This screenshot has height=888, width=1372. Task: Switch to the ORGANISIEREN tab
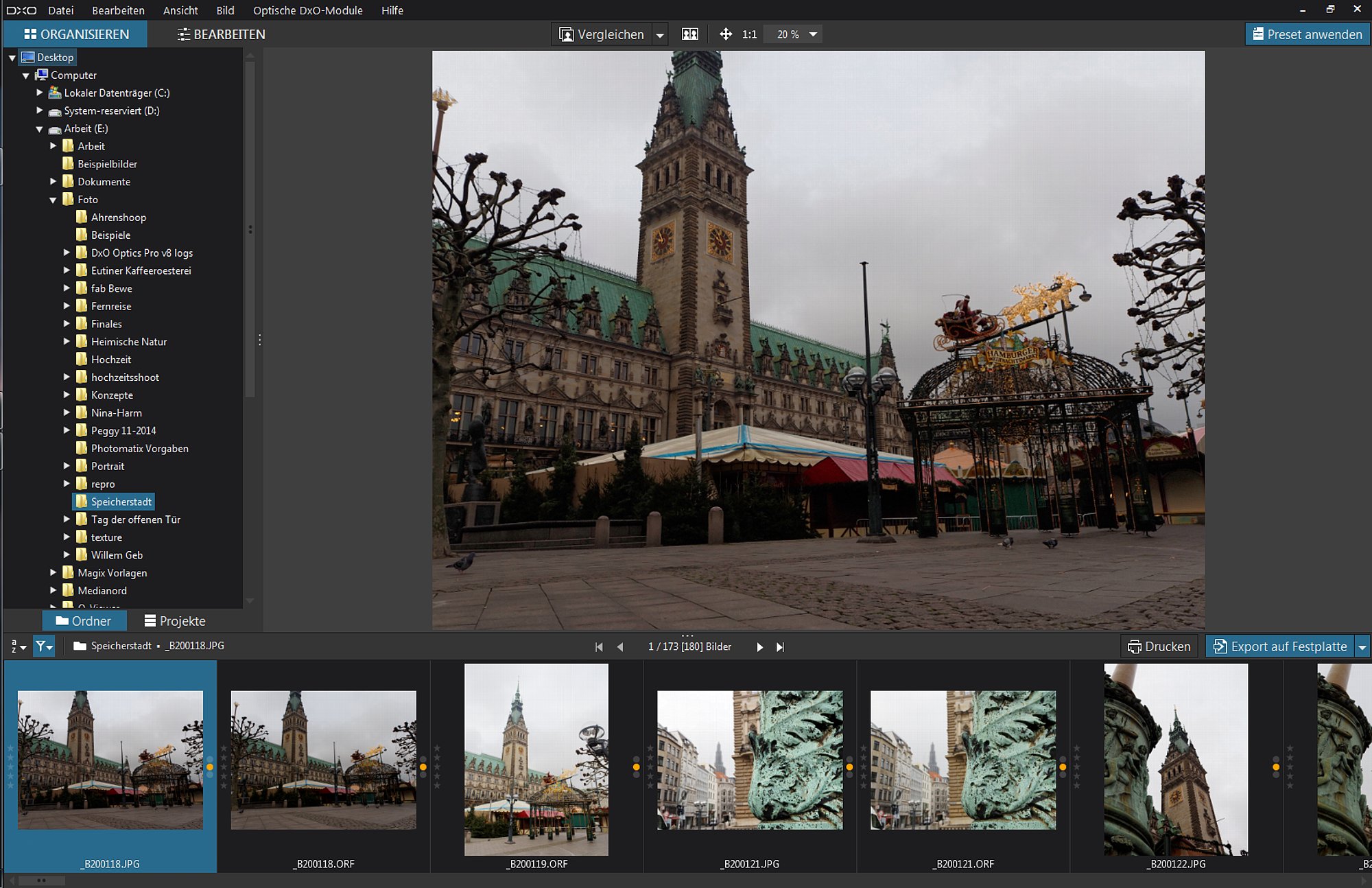point(75,34)
